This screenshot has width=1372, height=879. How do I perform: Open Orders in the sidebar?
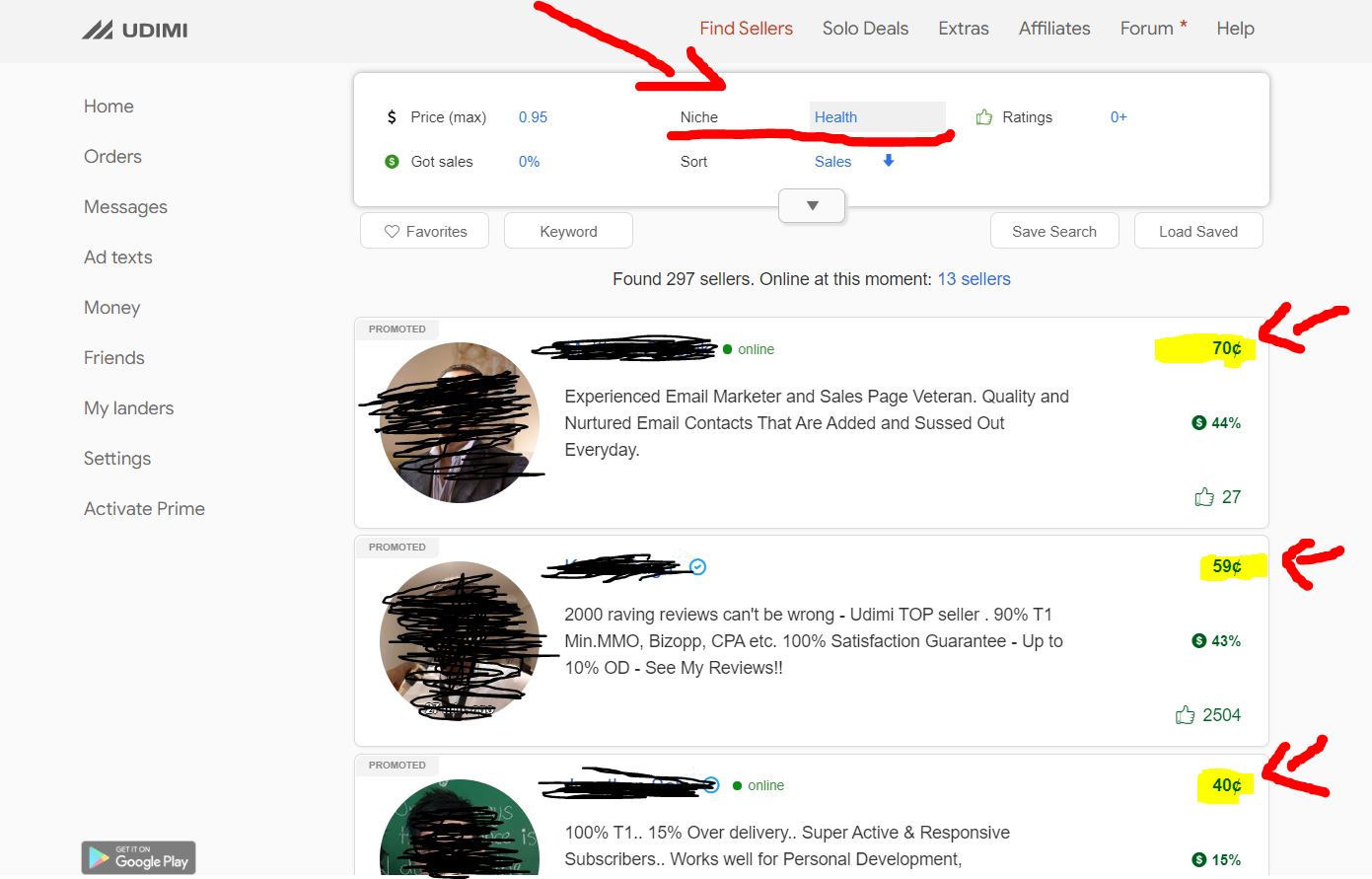coord(112,157)
